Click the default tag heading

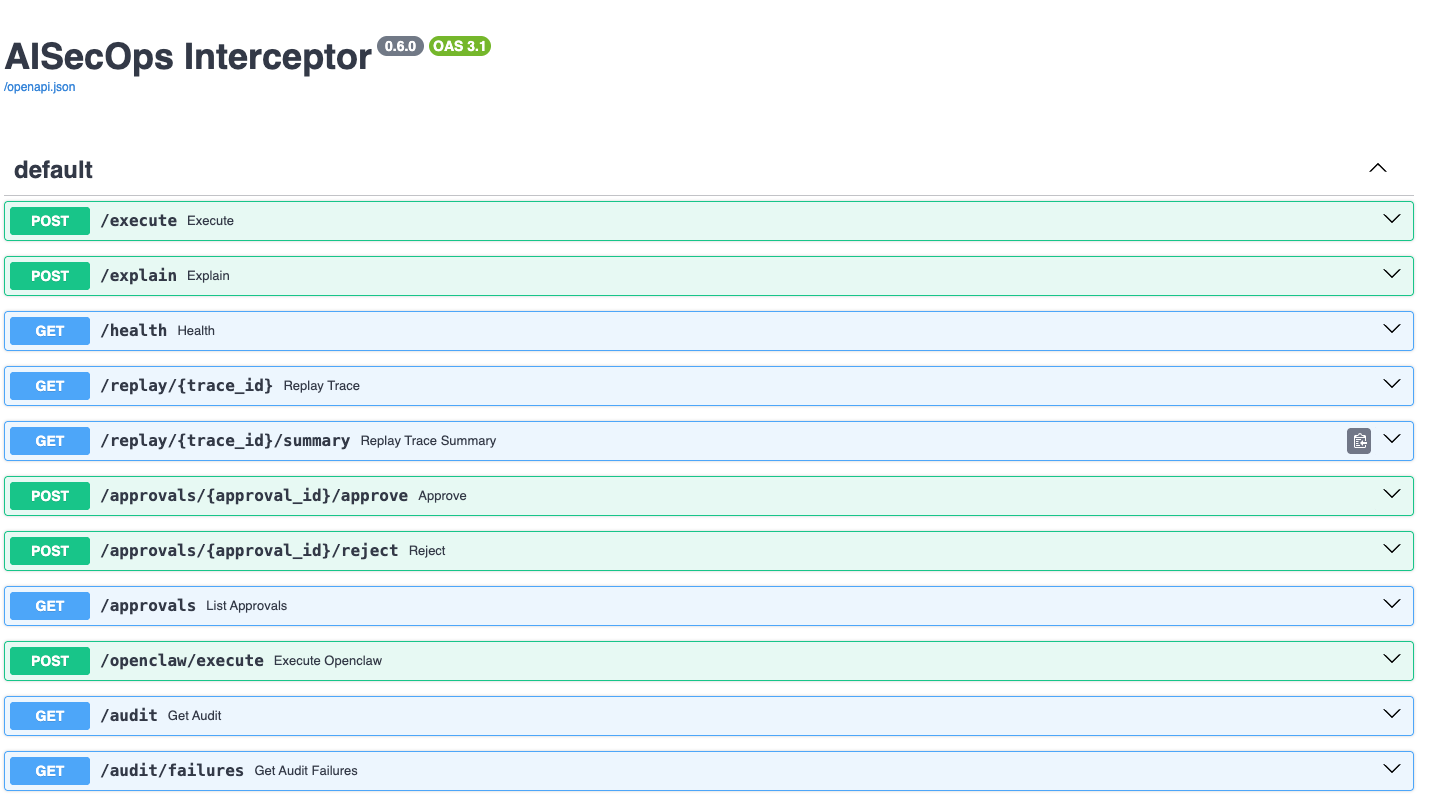tap(53, 170)
